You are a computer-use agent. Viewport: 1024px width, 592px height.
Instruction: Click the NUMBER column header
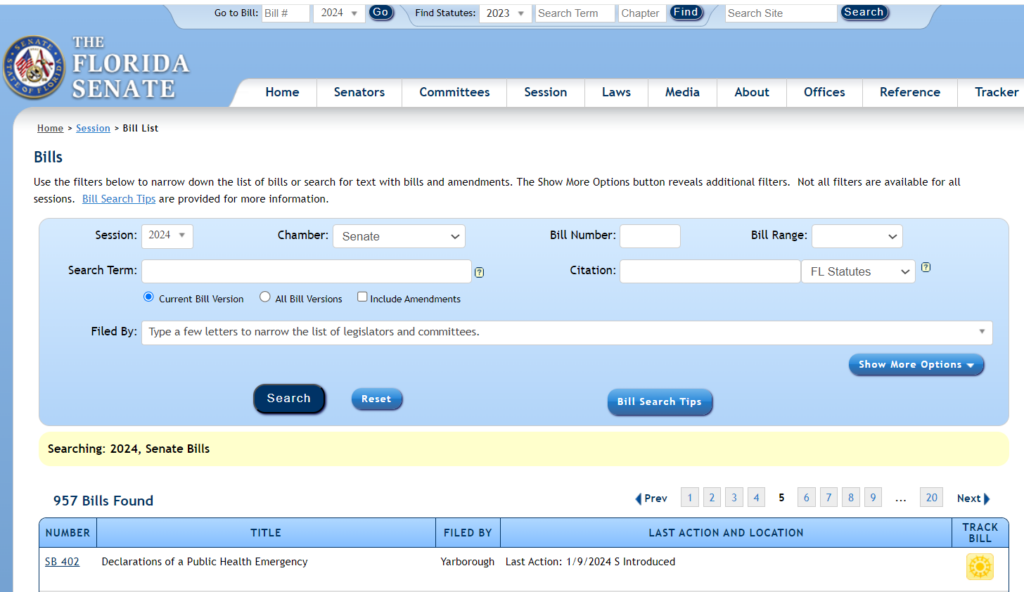pos(68,533)
